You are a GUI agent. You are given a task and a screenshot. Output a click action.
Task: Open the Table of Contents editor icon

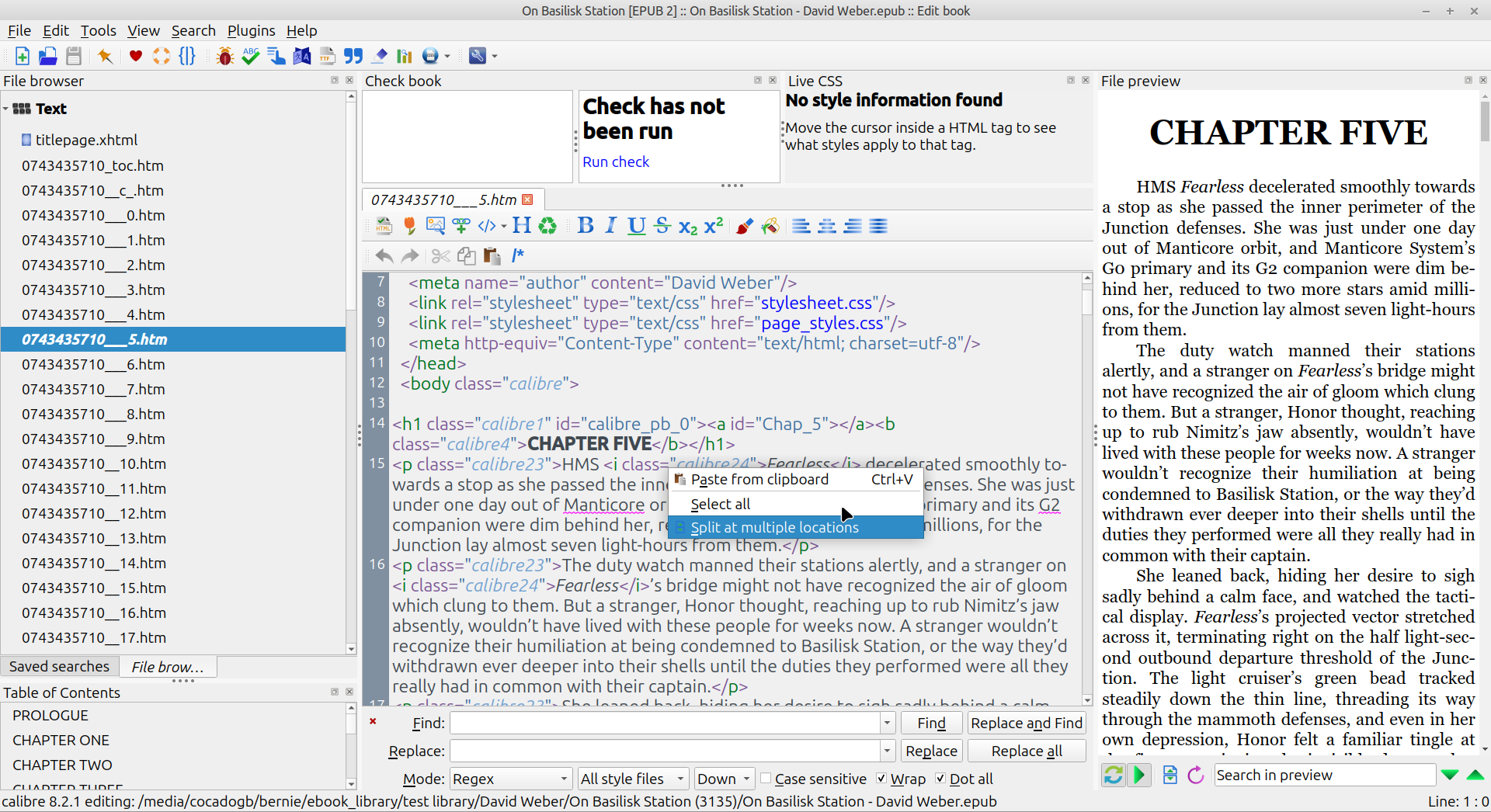[x=276, y=56]
